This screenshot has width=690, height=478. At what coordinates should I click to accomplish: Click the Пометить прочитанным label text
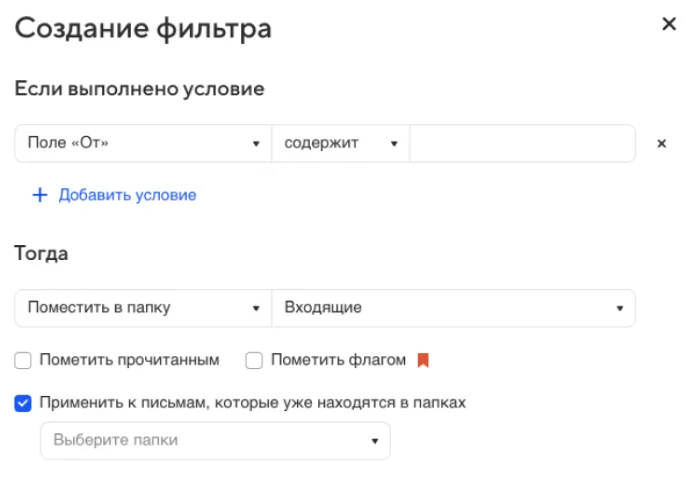click(129, 360)
